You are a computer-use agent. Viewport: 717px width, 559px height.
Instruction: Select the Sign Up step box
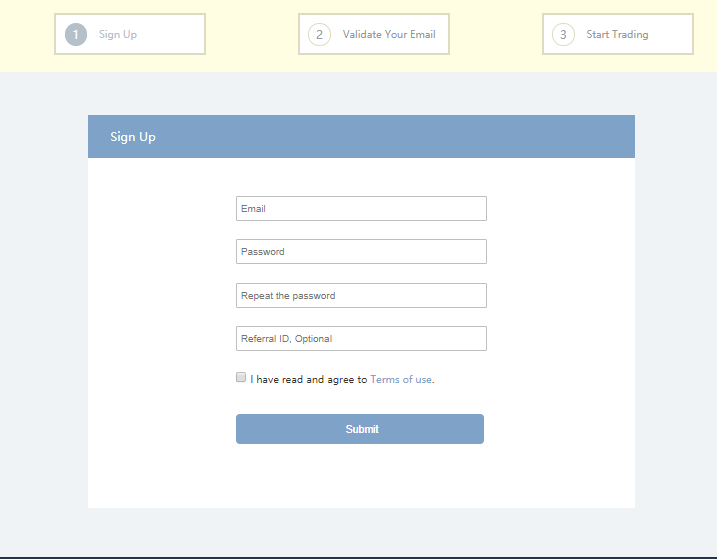(130, 34)
